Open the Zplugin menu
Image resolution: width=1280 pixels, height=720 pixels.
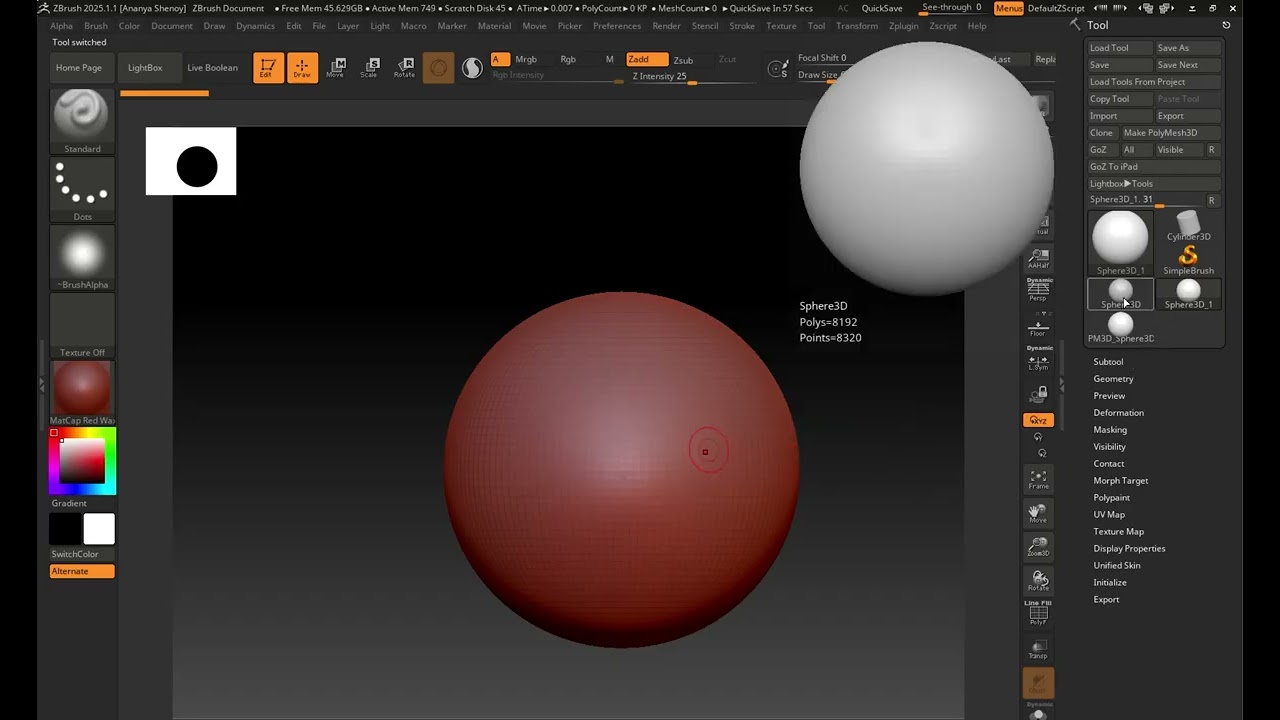pos(903,26)
